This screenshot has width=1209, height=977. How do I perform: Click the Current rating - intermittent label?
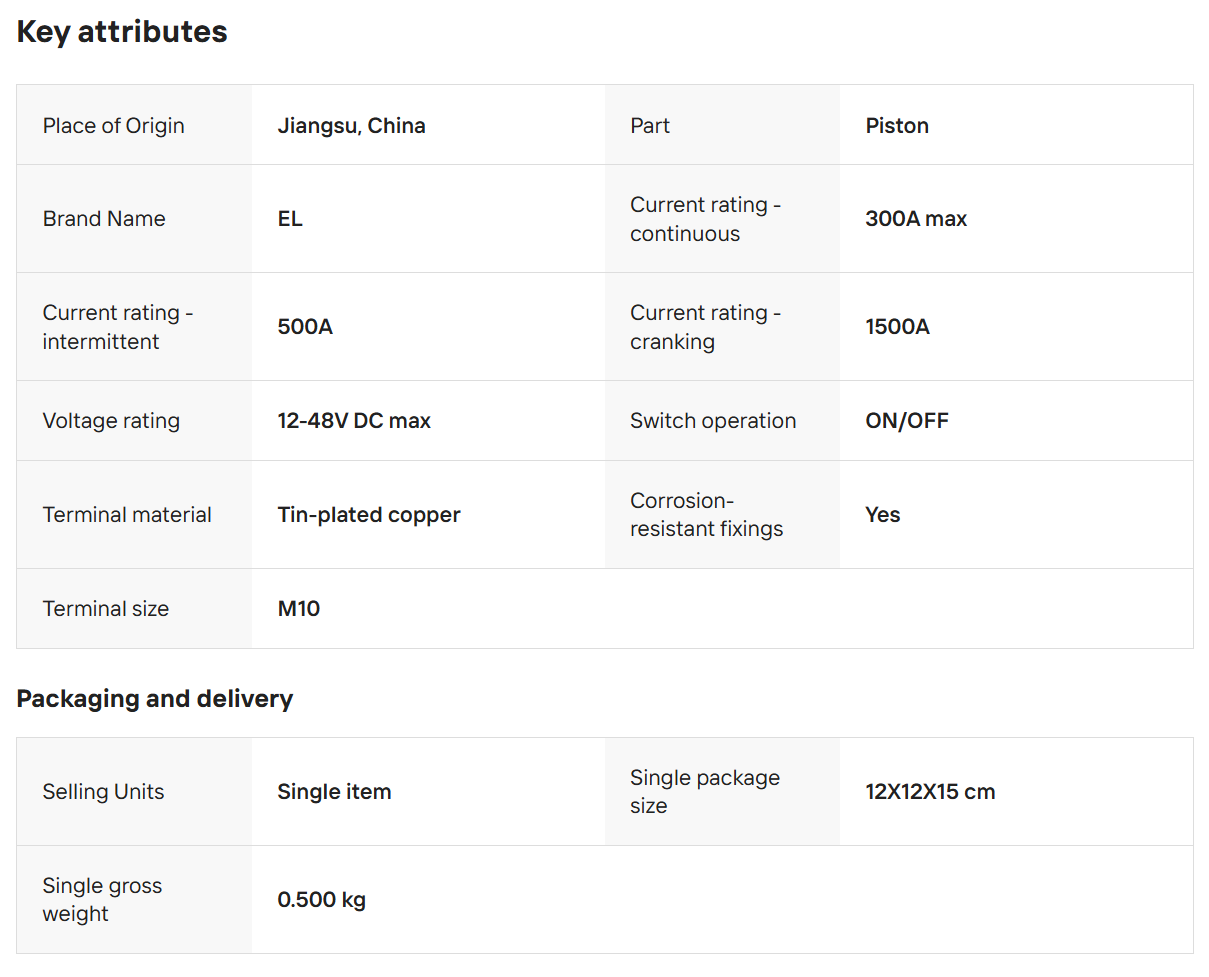coord(117,327)
